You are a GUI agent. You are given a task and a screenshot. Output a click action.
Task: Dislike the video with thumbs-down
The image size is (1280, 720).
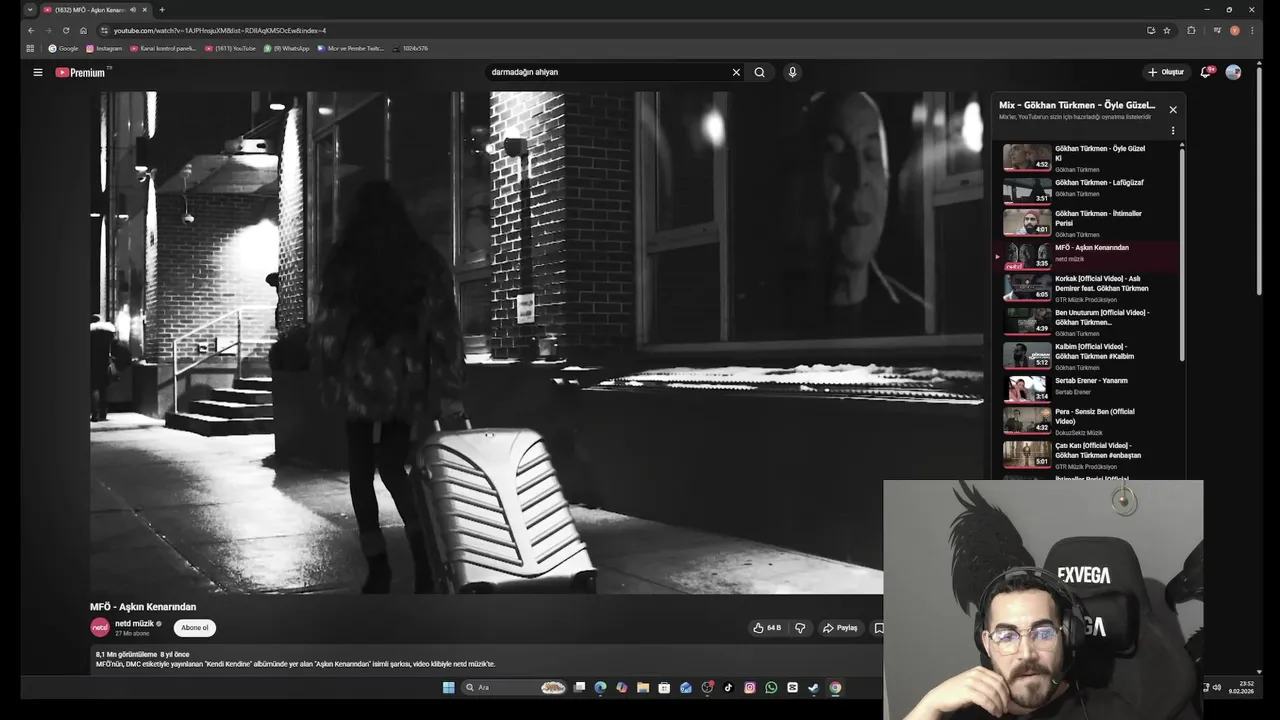click(x=800, y=628)
